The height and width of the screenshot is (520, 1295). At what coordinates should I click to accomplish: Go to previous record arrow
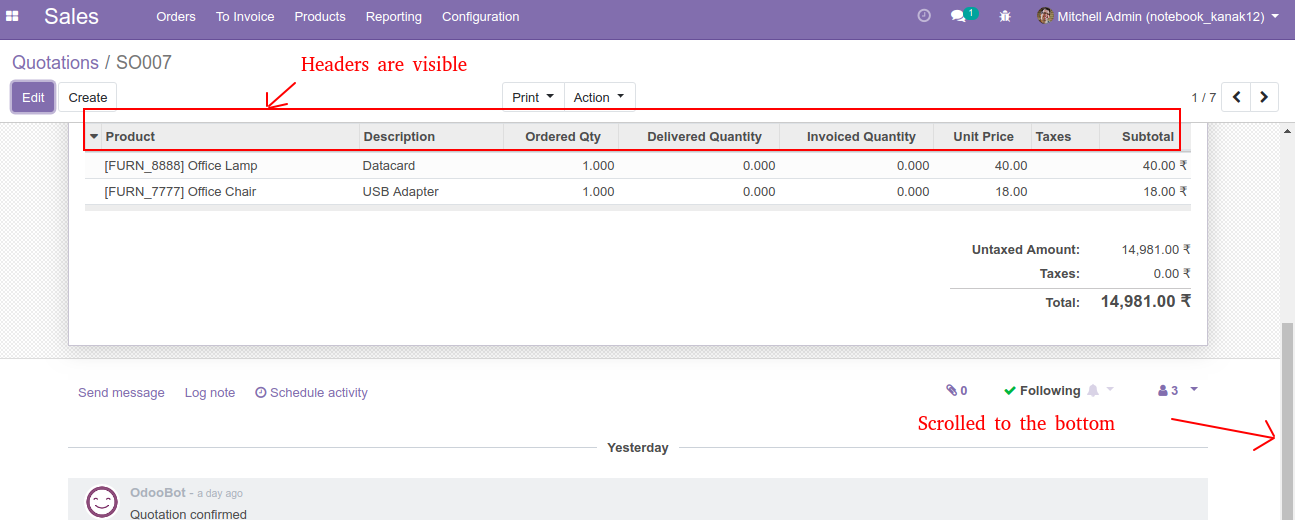(x=1237, y=97)
